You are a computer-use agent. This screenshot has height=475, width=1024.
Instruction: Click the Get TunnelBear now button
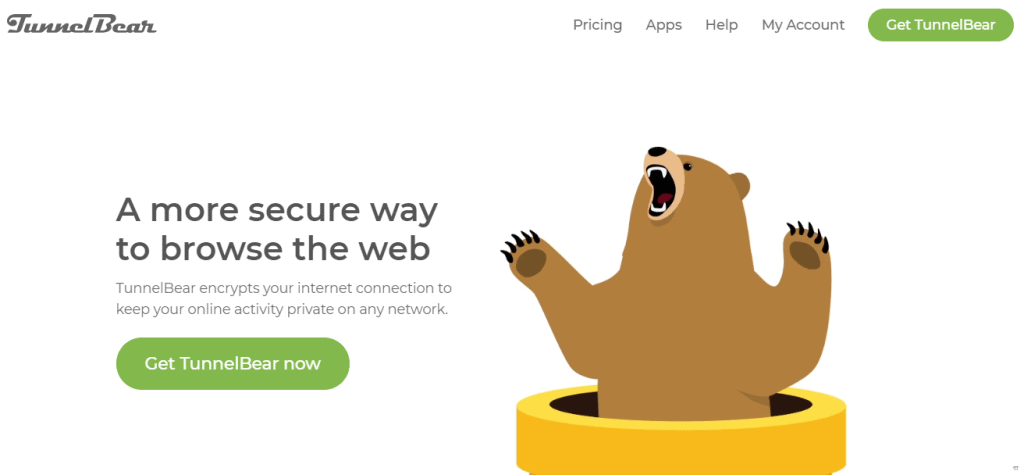click(232, 363)
